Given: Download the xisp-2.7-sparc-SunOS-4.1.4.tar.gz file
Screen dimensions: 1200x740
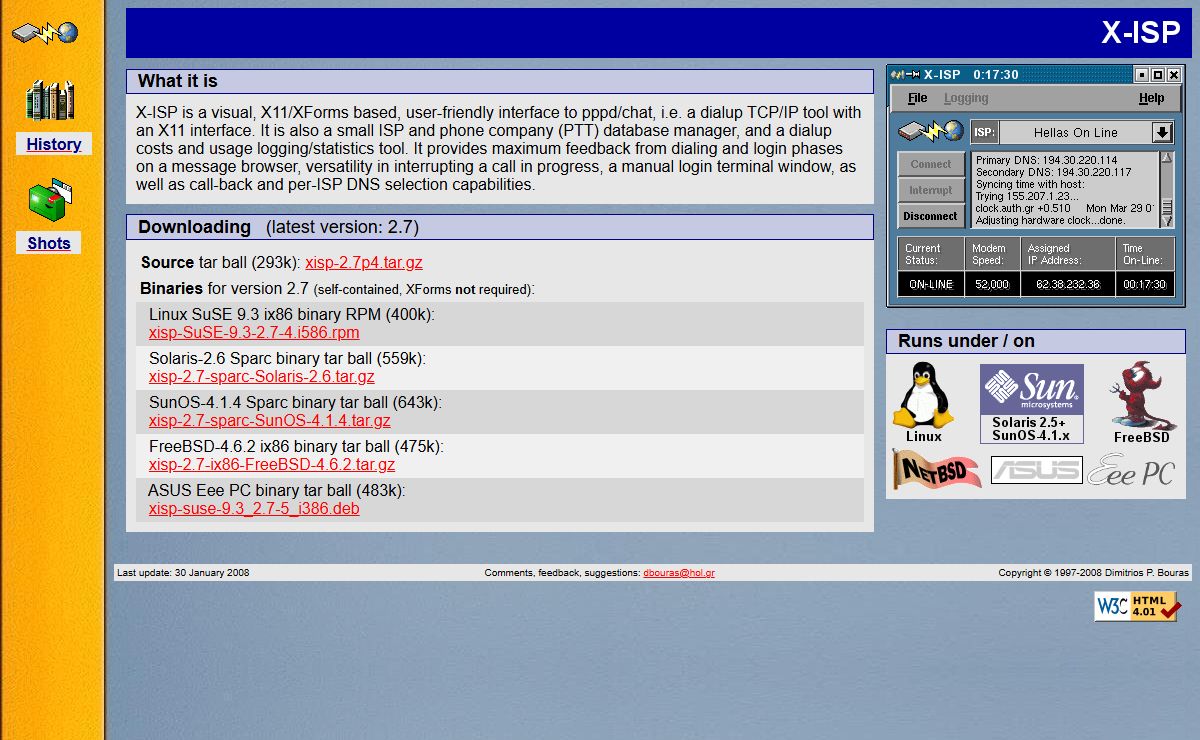Looking at the screenshot, I should point(270,421).
